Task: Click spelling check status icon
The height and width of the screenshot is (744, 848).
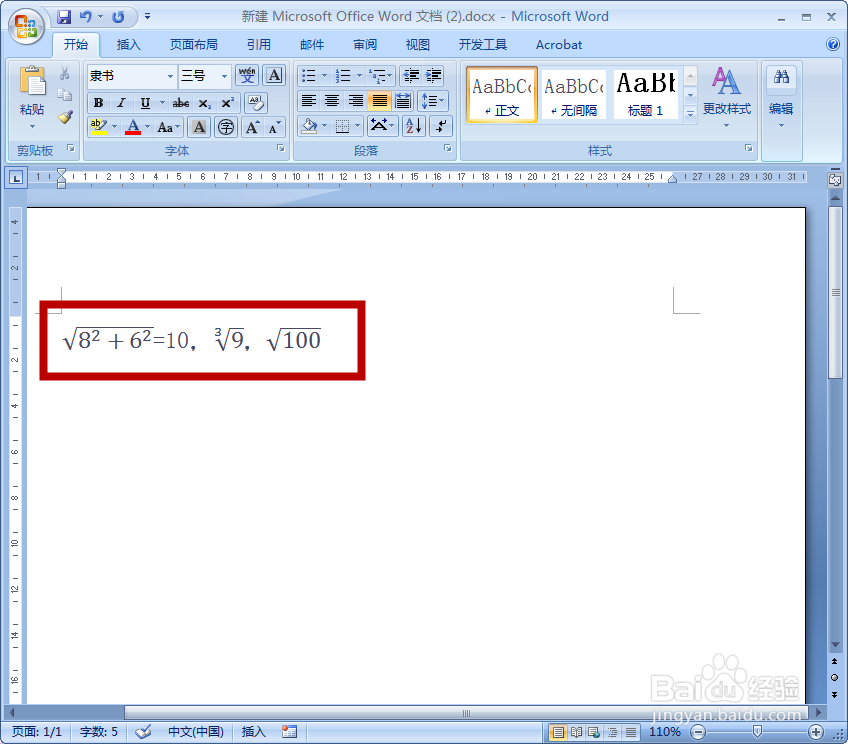Action: coord(143,732)
